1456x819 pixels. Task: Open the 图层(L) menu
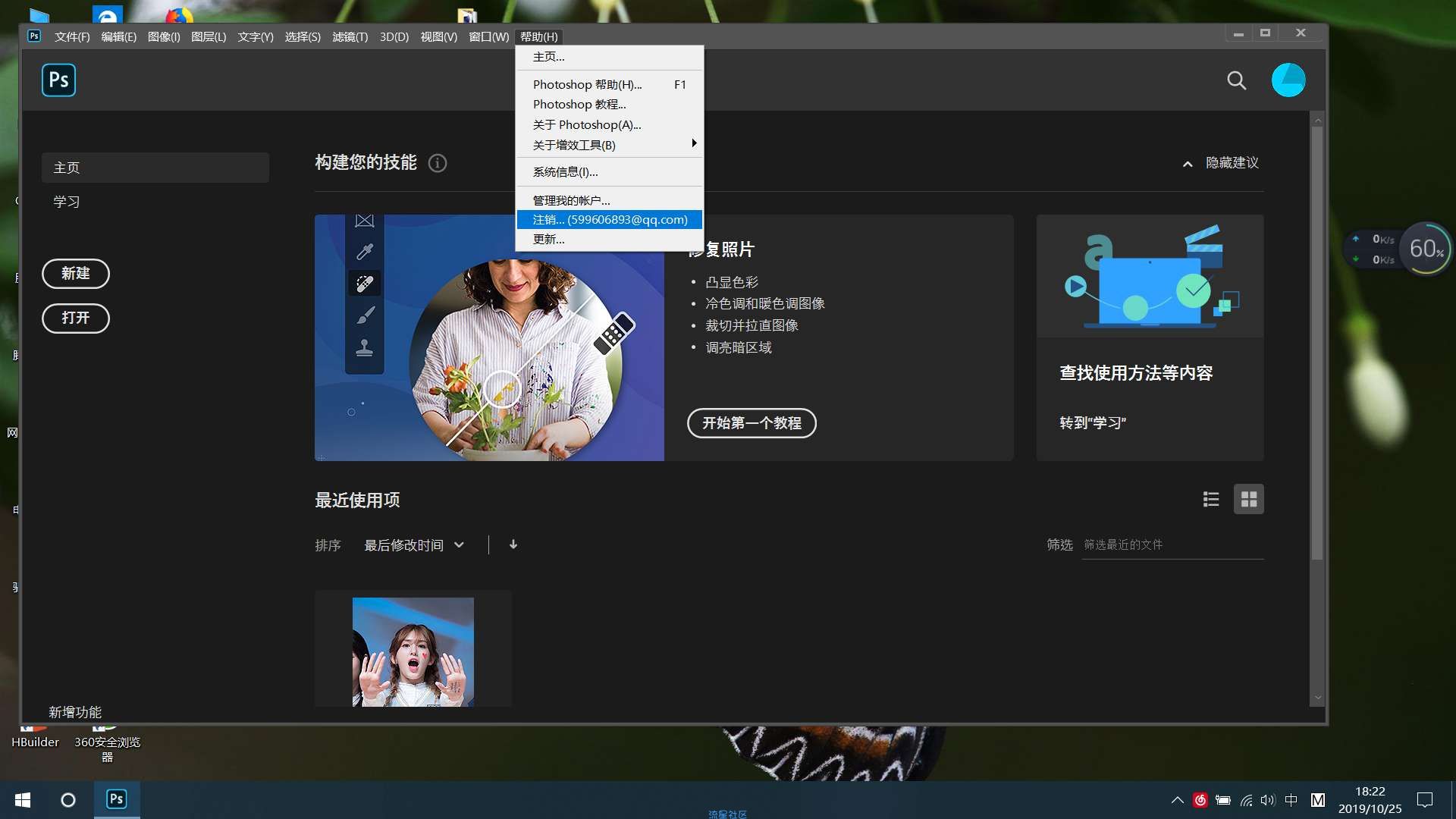[209, 36]
